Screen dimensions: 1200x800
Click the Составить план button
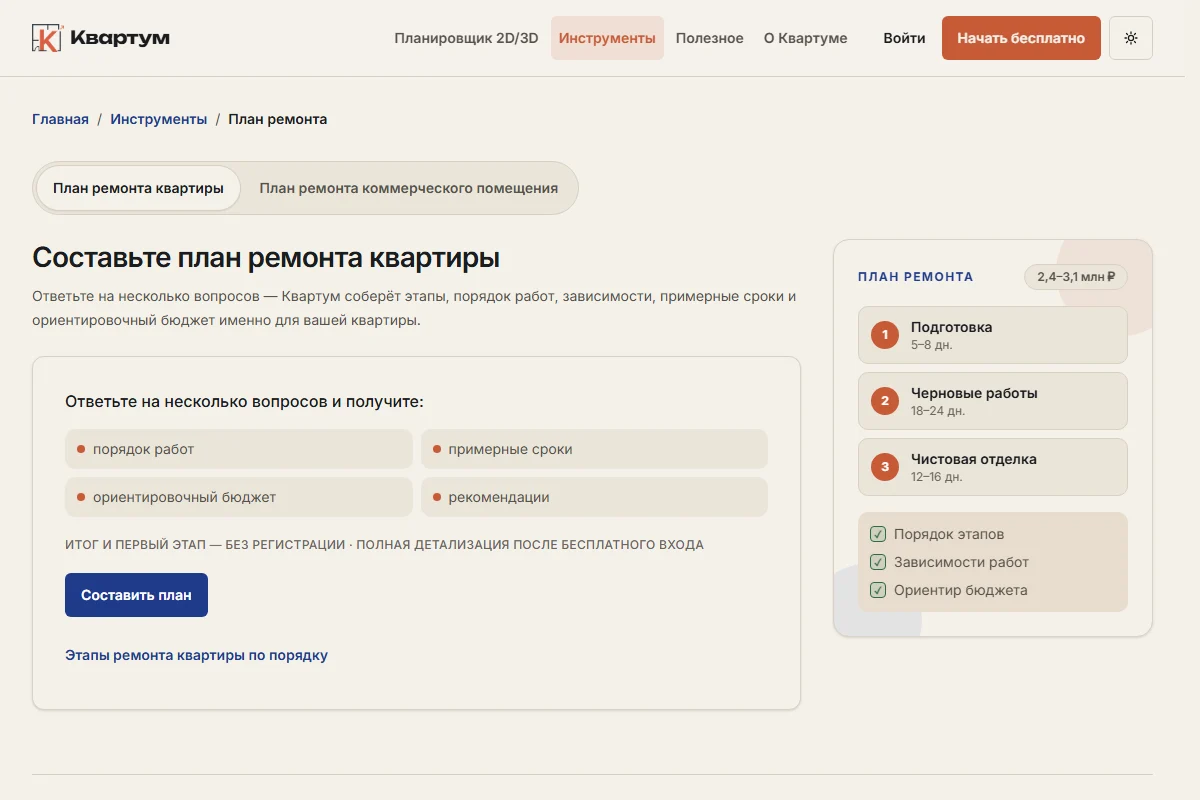pyautogui.click(x=136, y=595)
